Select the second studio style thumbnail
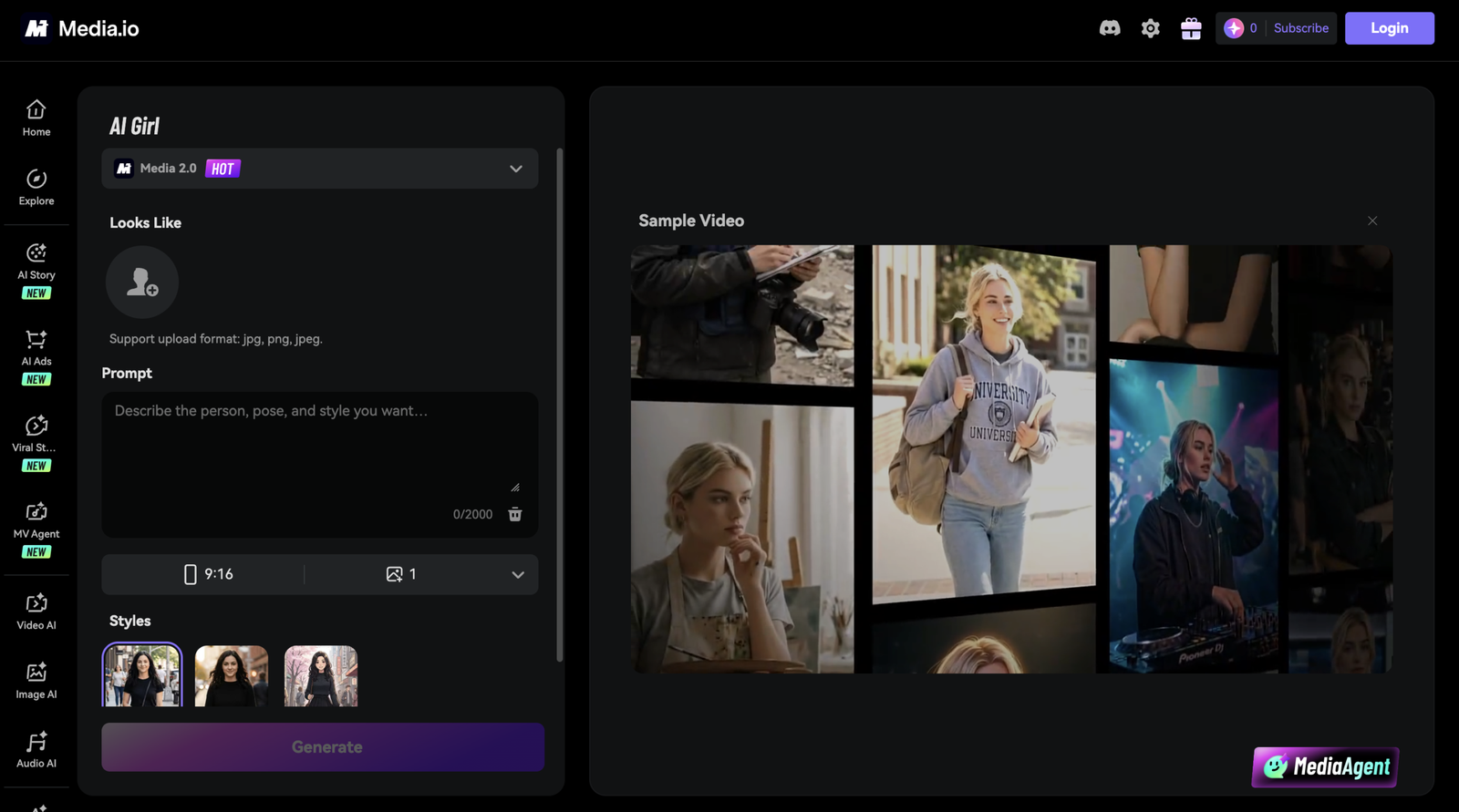 click(232, 676)
